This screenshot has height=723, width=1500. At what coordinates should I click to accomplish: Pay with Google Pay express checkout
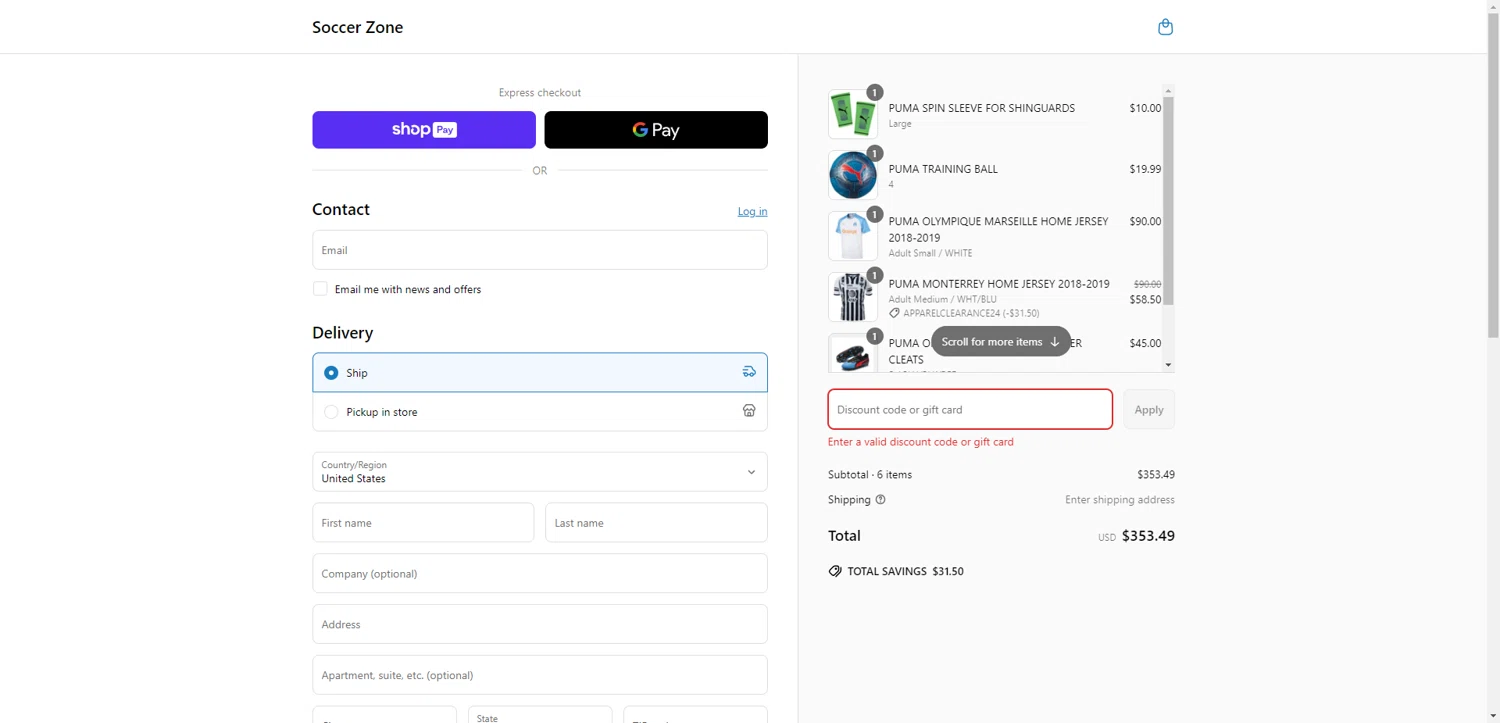[x=656, y=130]
